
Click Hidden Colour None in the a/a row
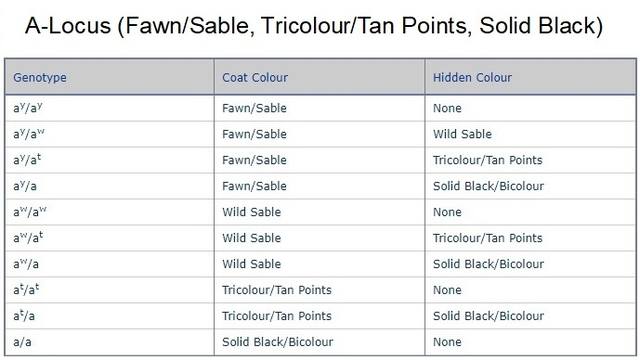(447, 342)
